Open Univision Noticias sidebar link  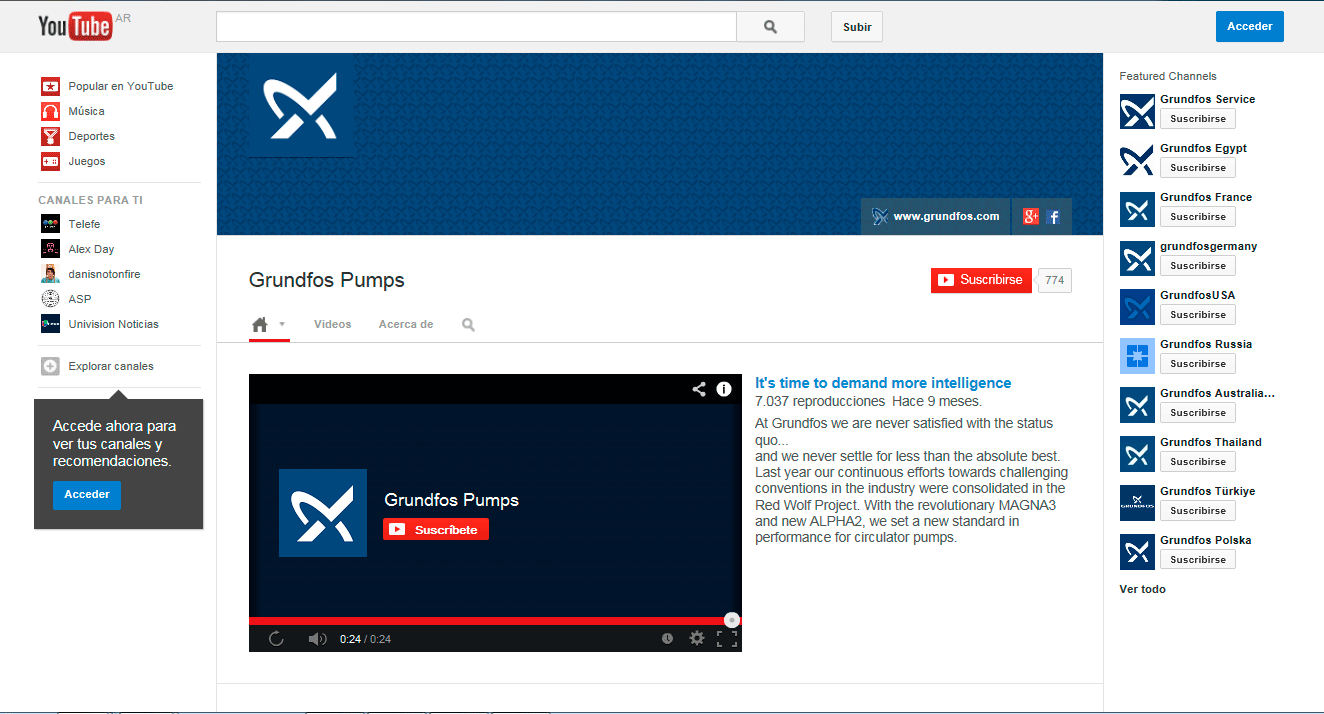(114, 324)
